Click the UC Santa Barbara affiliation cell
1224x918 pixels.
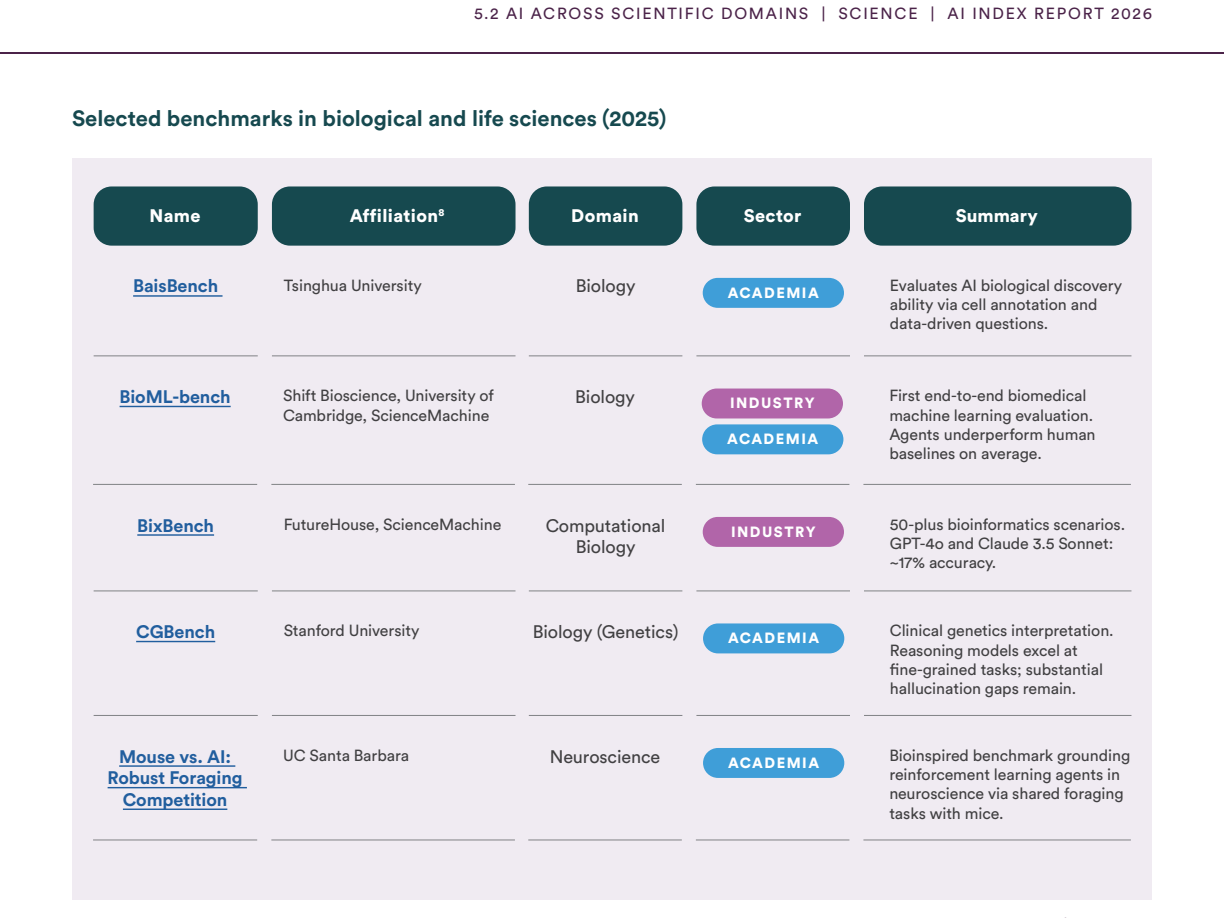point(346,756)
